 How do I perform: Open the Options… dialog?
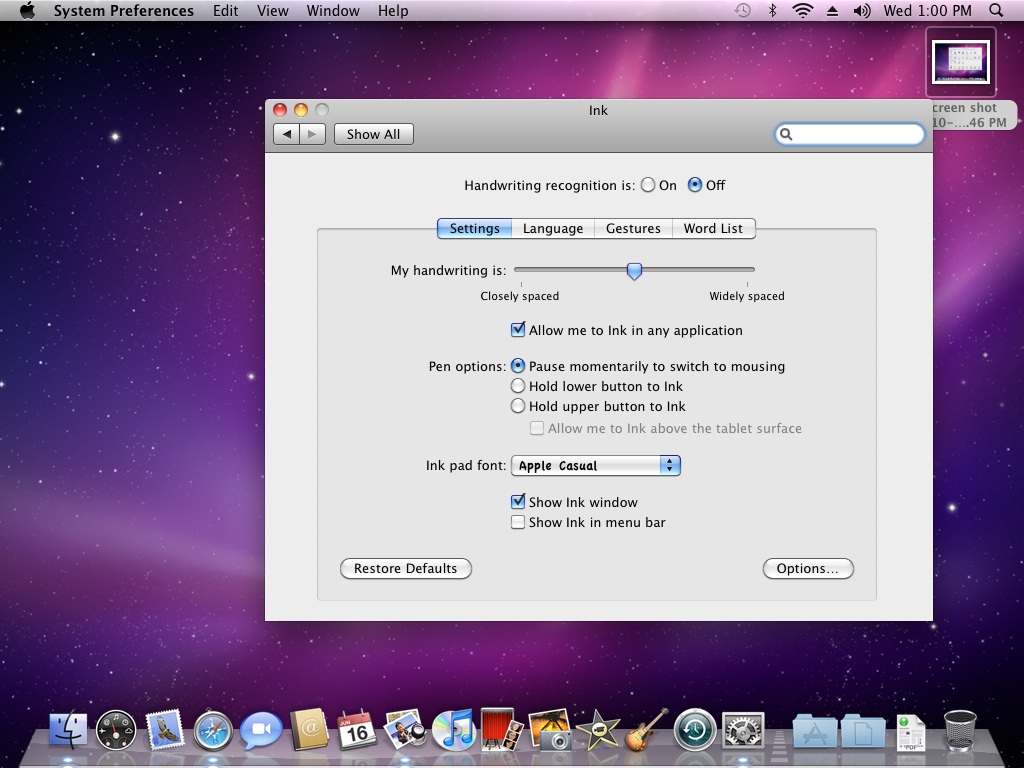click(808, 568)
